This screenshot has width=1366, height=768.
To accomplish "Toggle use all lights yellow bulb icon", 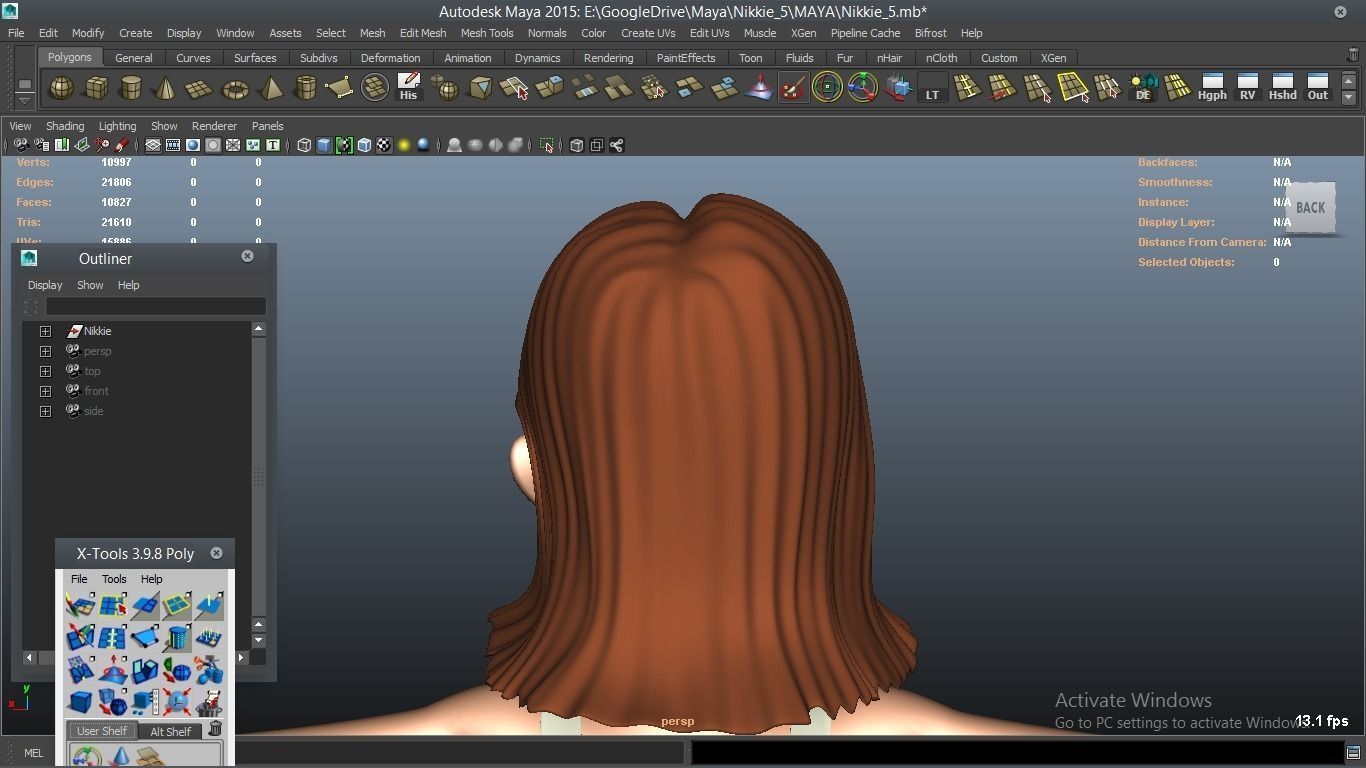I will point(404,145).
